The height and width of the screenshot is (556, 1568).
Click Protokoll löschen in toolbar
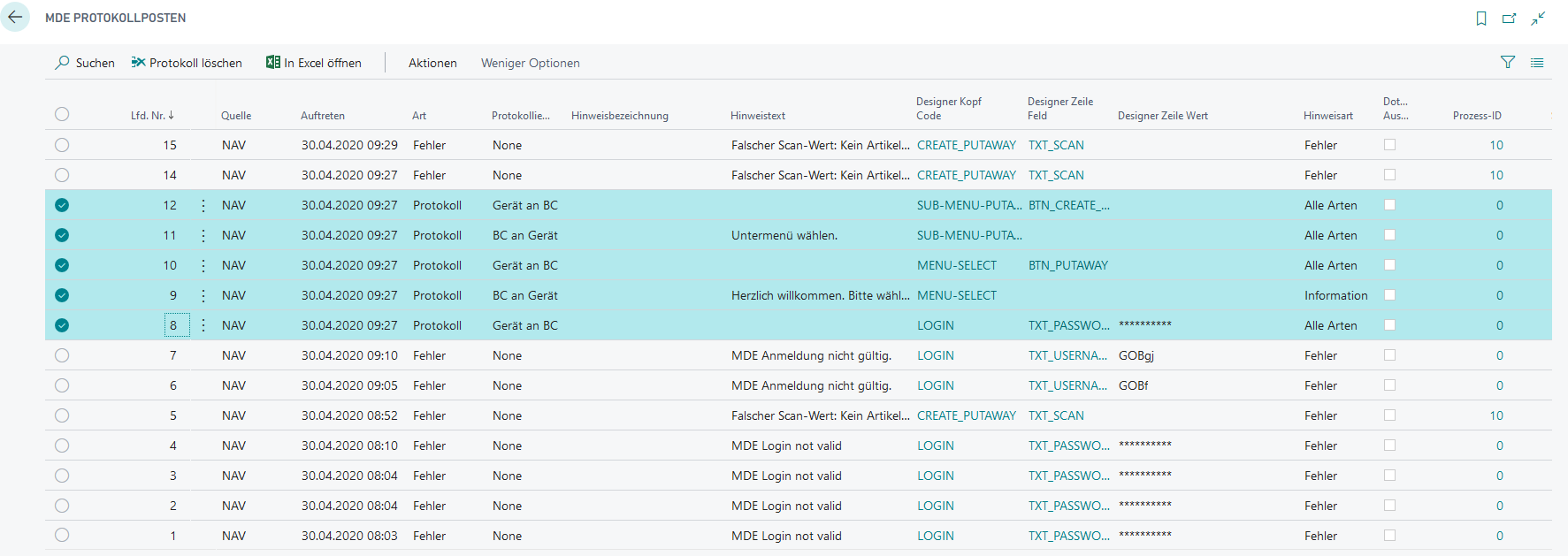[187, 63]
